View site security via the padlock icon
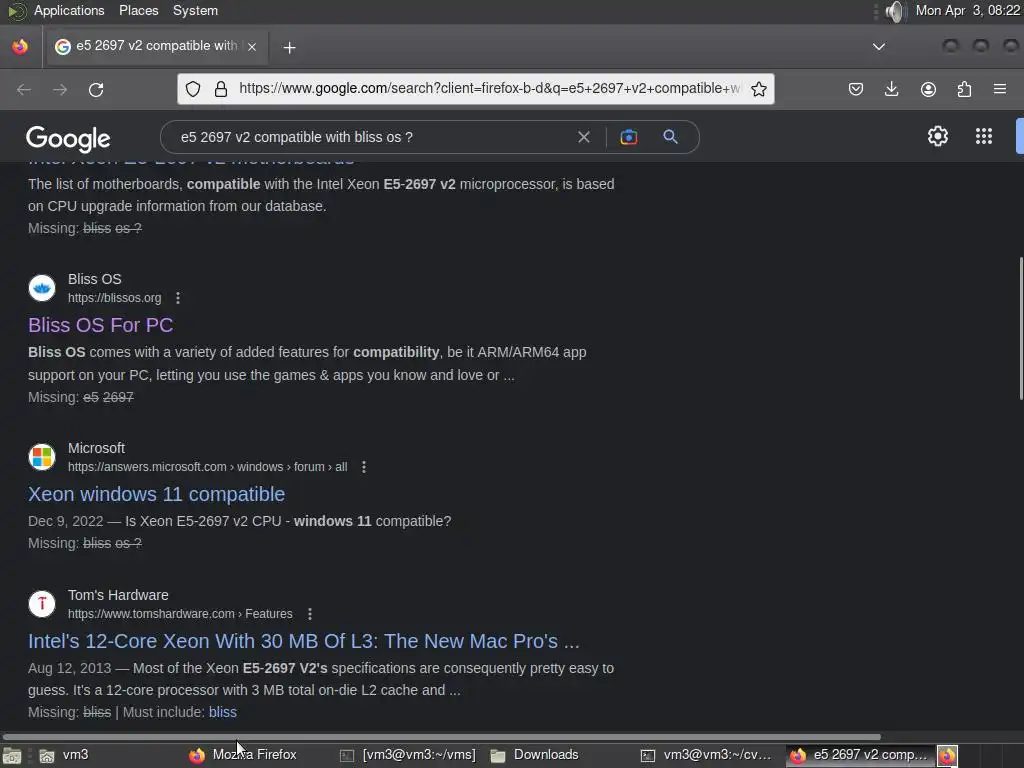This screenshot has width=1024, height=768. (221, 89)
